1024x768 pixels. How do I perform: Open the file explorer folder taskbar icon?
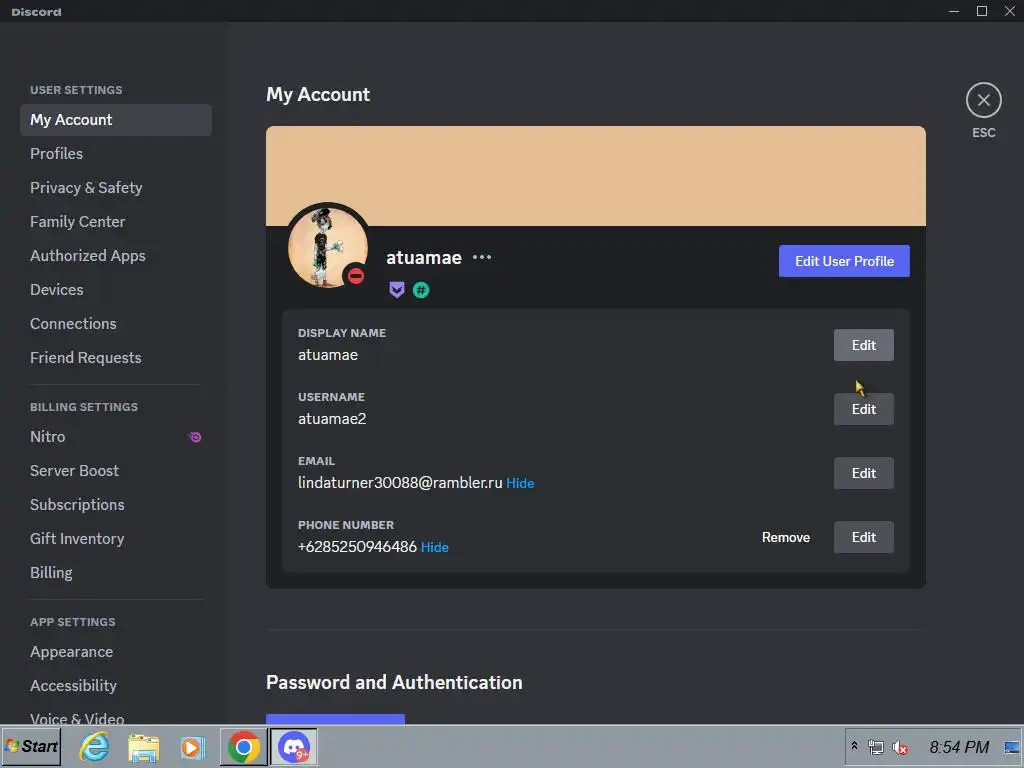coord(144,747)
